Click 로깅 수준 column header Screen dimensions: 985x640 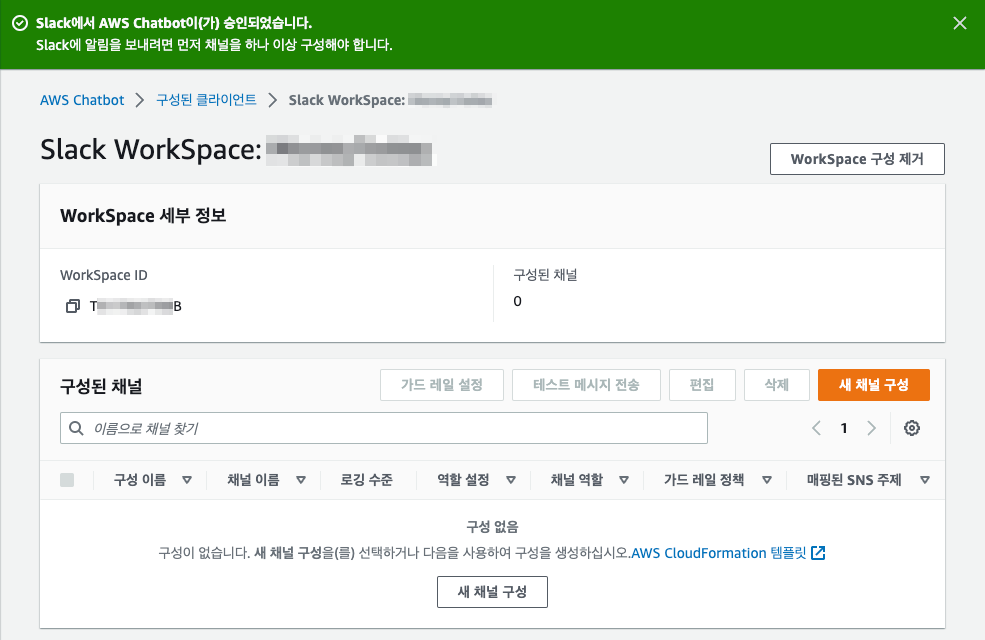point(366,480)
